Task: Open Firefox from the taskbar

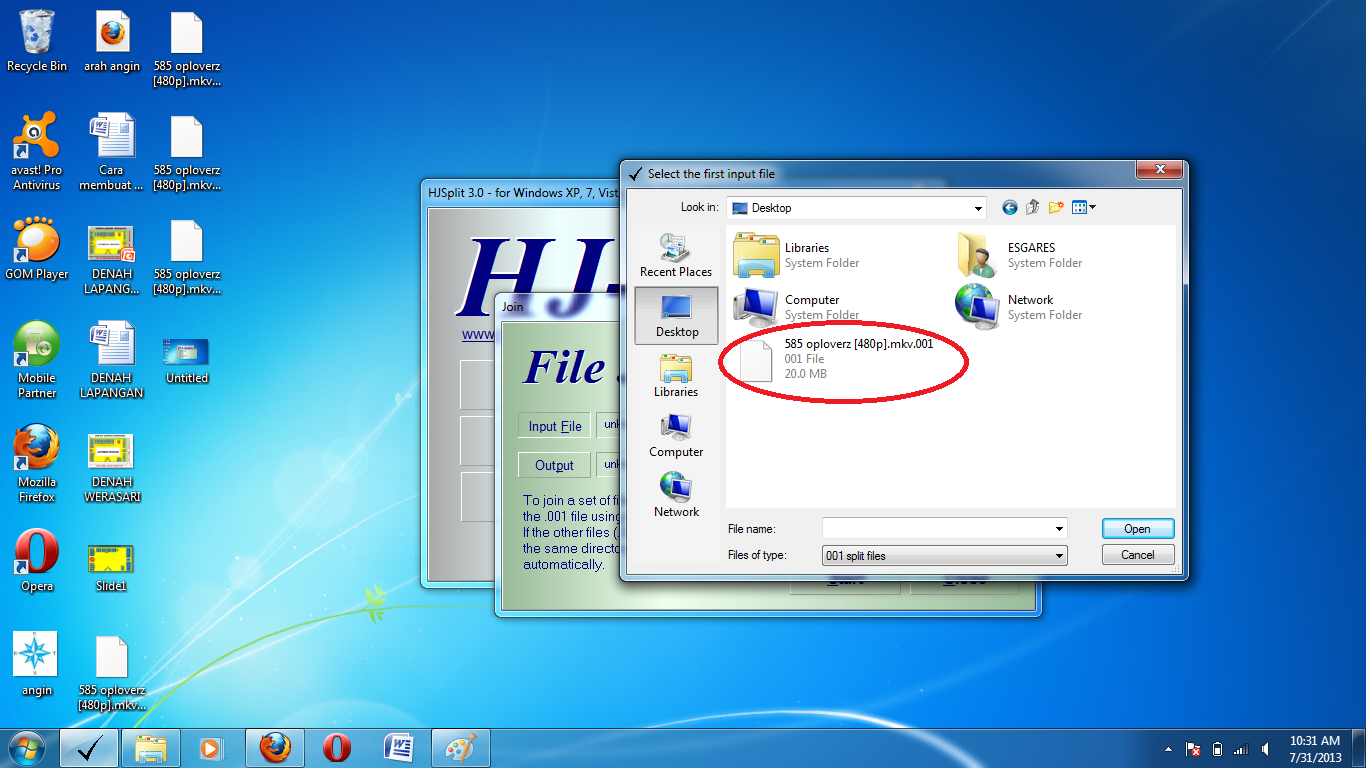Action: tap(275, 748)
